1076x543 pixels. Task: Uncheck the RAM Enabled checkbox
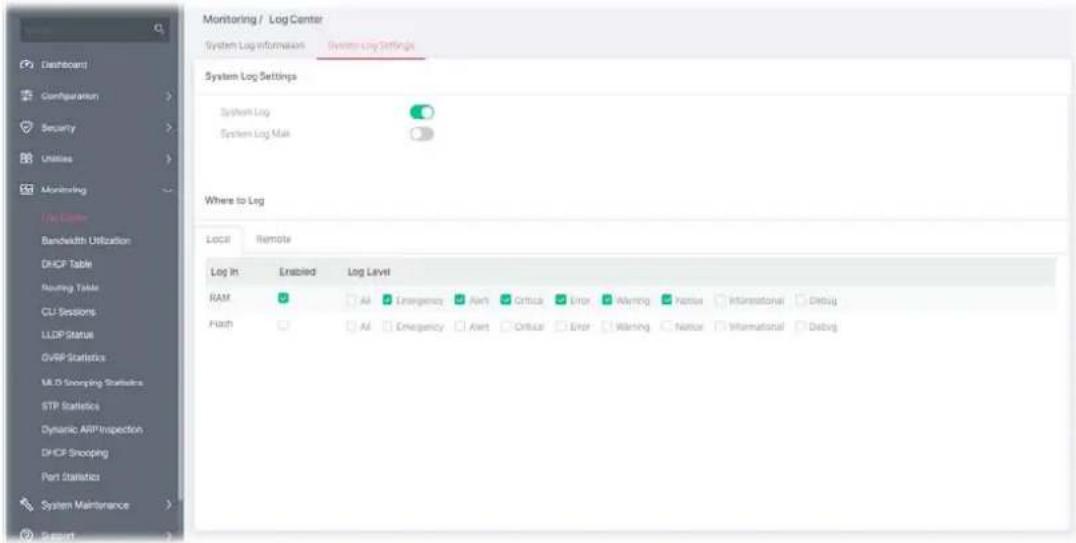[x=283, y=299]
